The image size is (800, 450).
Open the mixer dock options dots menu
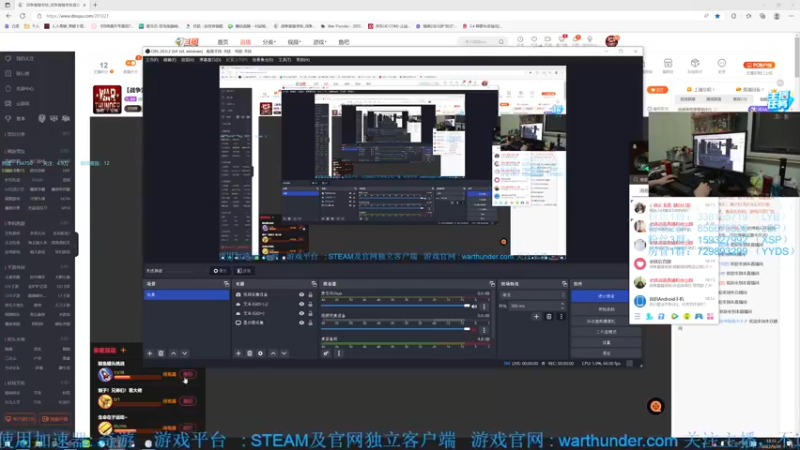click(x=339, y=353)
